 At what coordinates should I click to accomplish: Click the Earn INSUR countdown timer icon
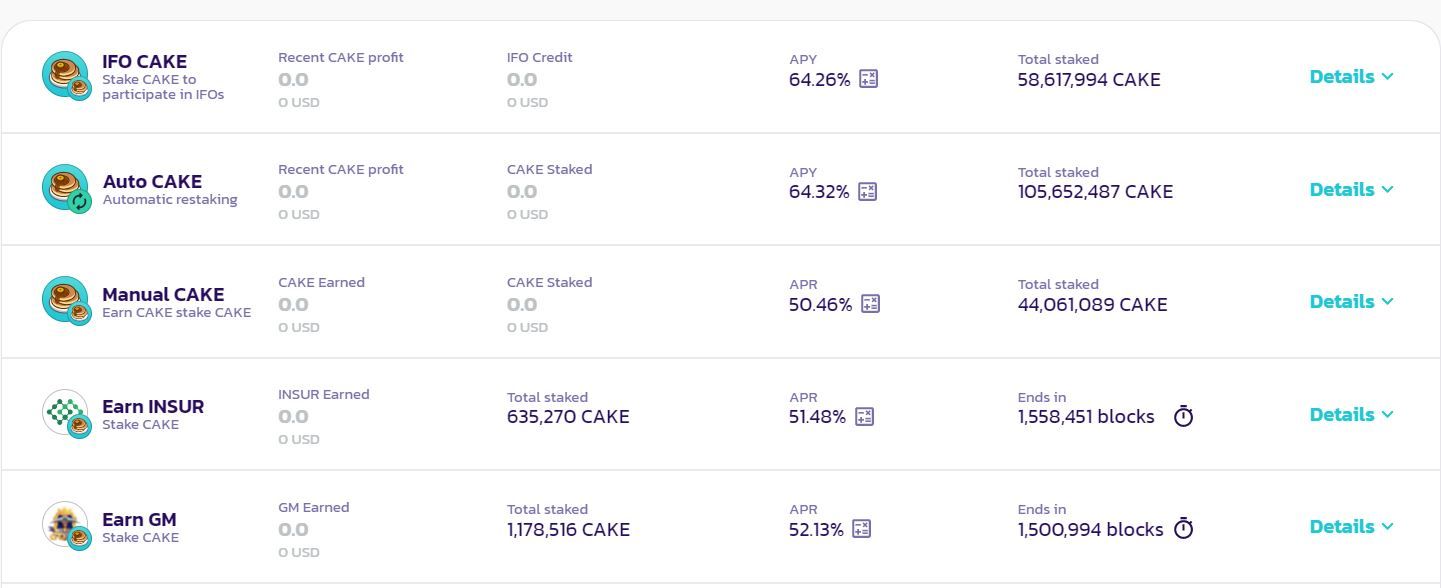tap(1183, 416)
